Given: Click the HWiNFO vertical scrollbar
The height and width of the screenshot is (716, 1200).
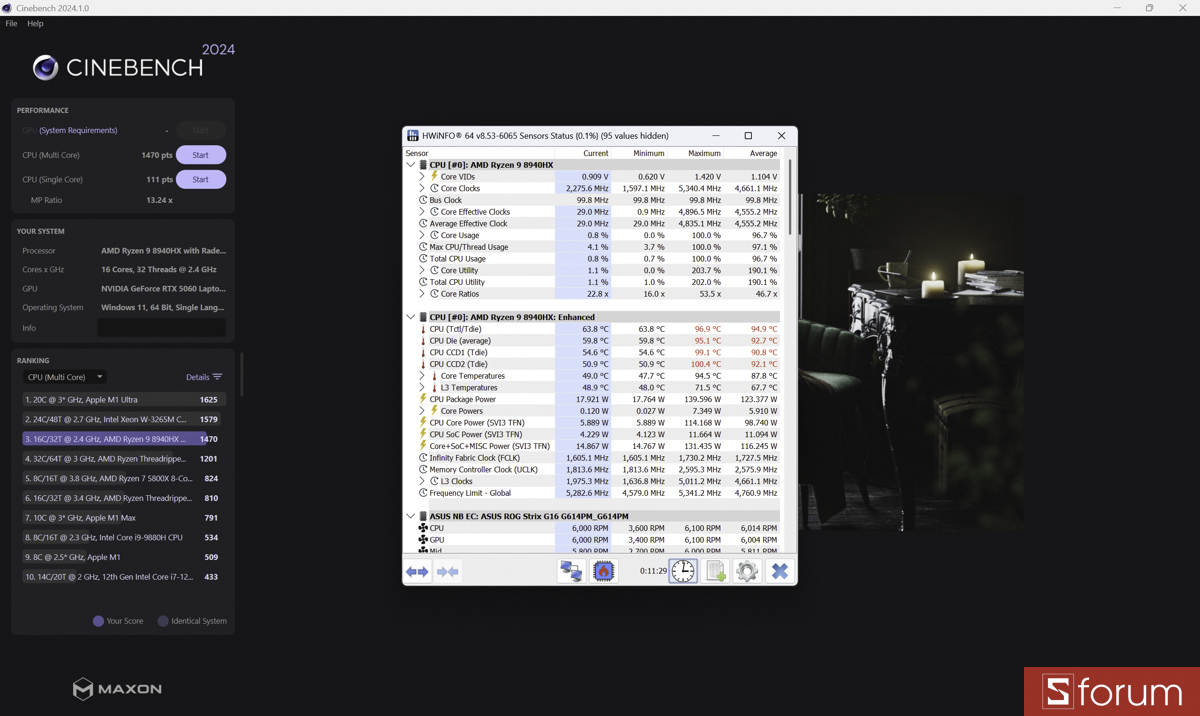Looking at the screenshot, I should point(791,197).
